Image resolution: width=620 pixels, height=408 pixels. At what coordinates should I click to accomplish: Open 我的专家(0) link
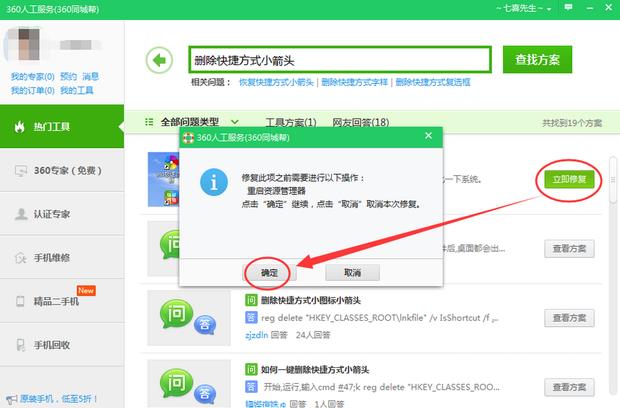32,77
